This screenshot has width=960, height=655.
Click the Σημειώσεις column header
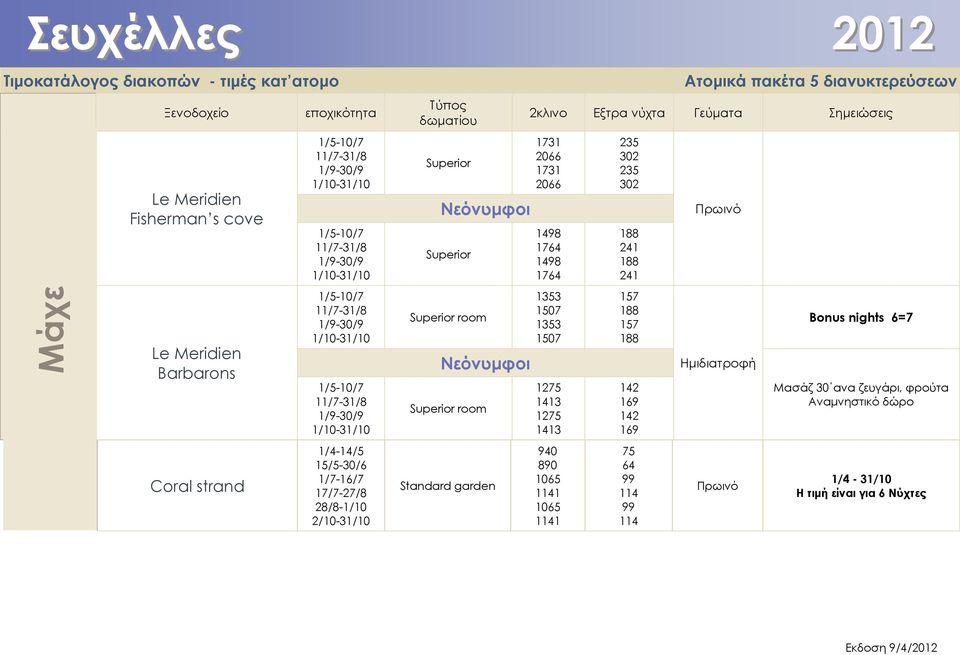[861, 113]
